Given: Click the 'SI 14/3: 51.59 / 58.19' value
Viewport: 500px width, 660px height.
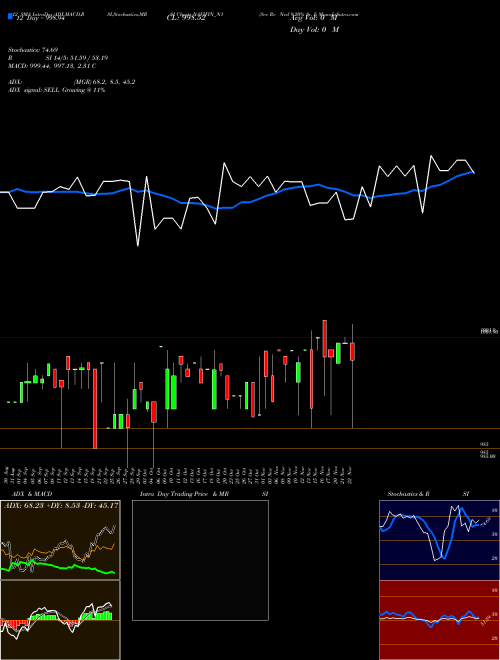Looking at the screenshot, I should coord(77,58).
